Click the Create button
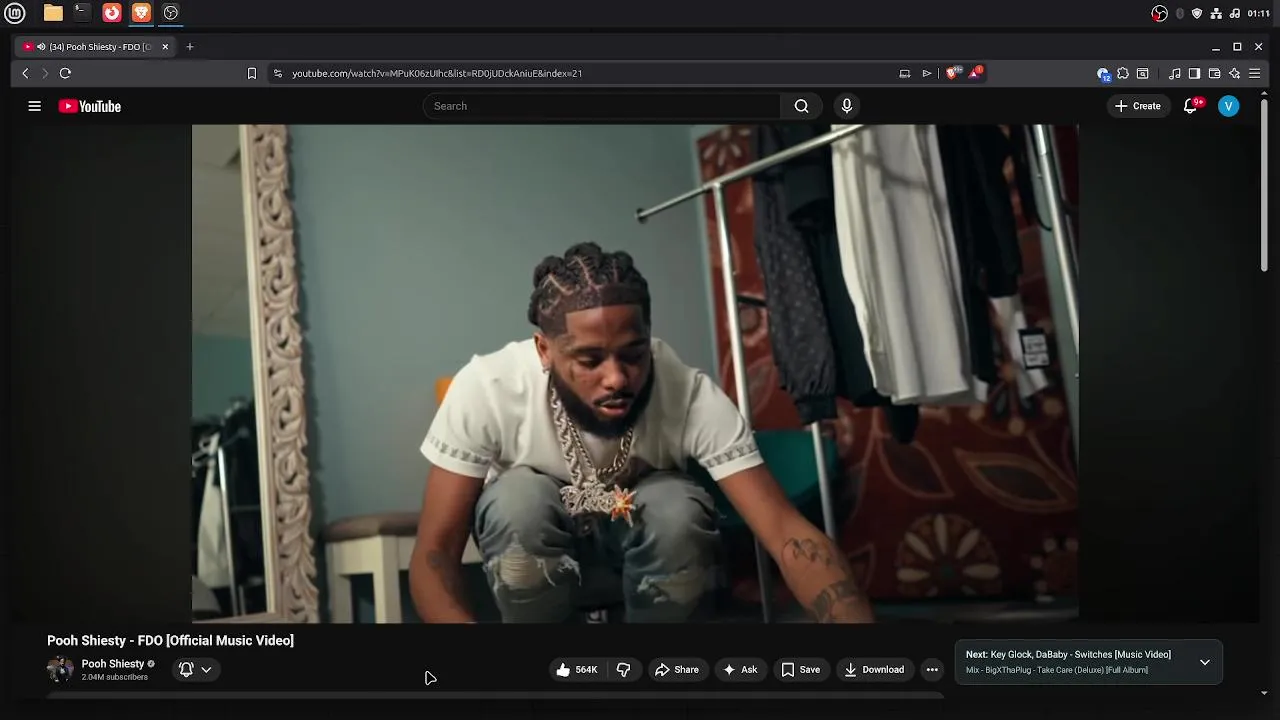Screen dimensions: 1280x720 (1138, 106)
